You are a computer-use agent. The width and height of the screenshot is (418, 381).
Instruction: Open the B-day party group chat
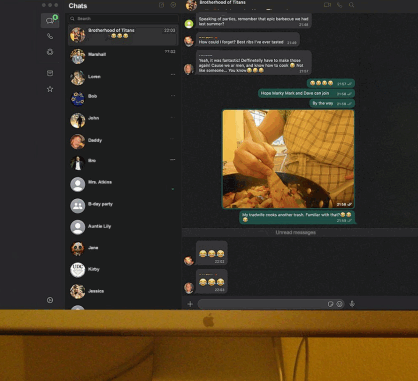pos(123,205)
